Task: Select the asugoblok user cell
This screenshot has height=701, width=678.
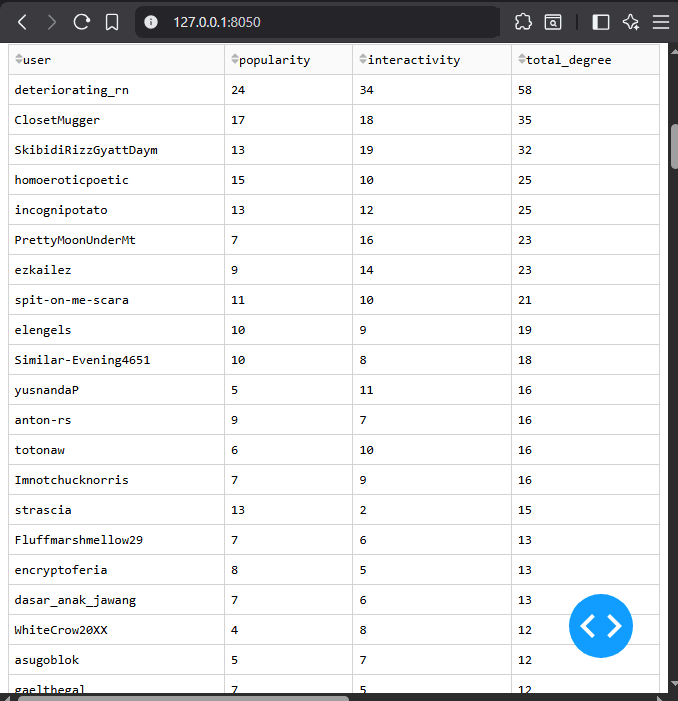Action: [x=116, y=660]
